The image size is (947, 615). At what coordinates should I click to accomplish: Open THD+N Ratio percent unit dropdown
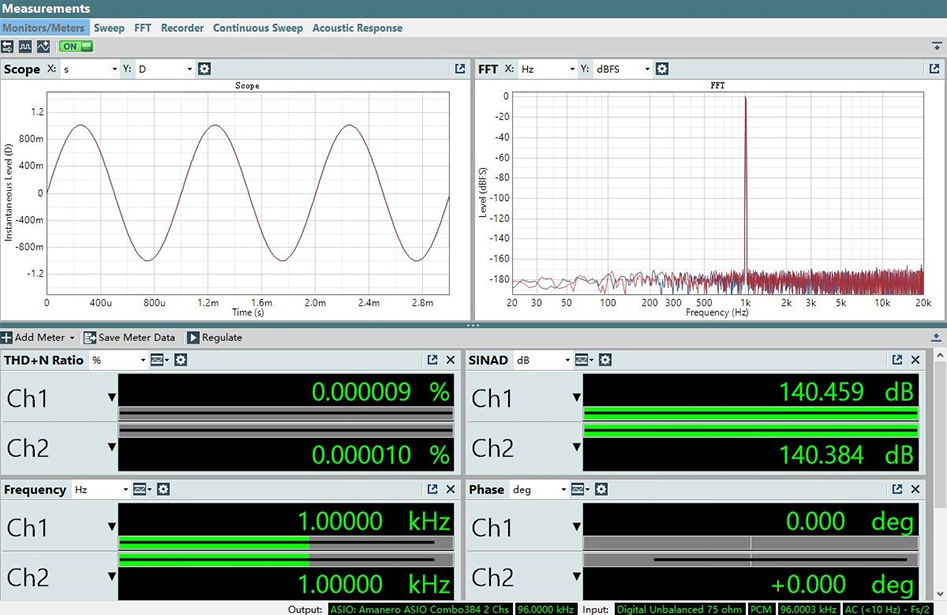(118, 360)
